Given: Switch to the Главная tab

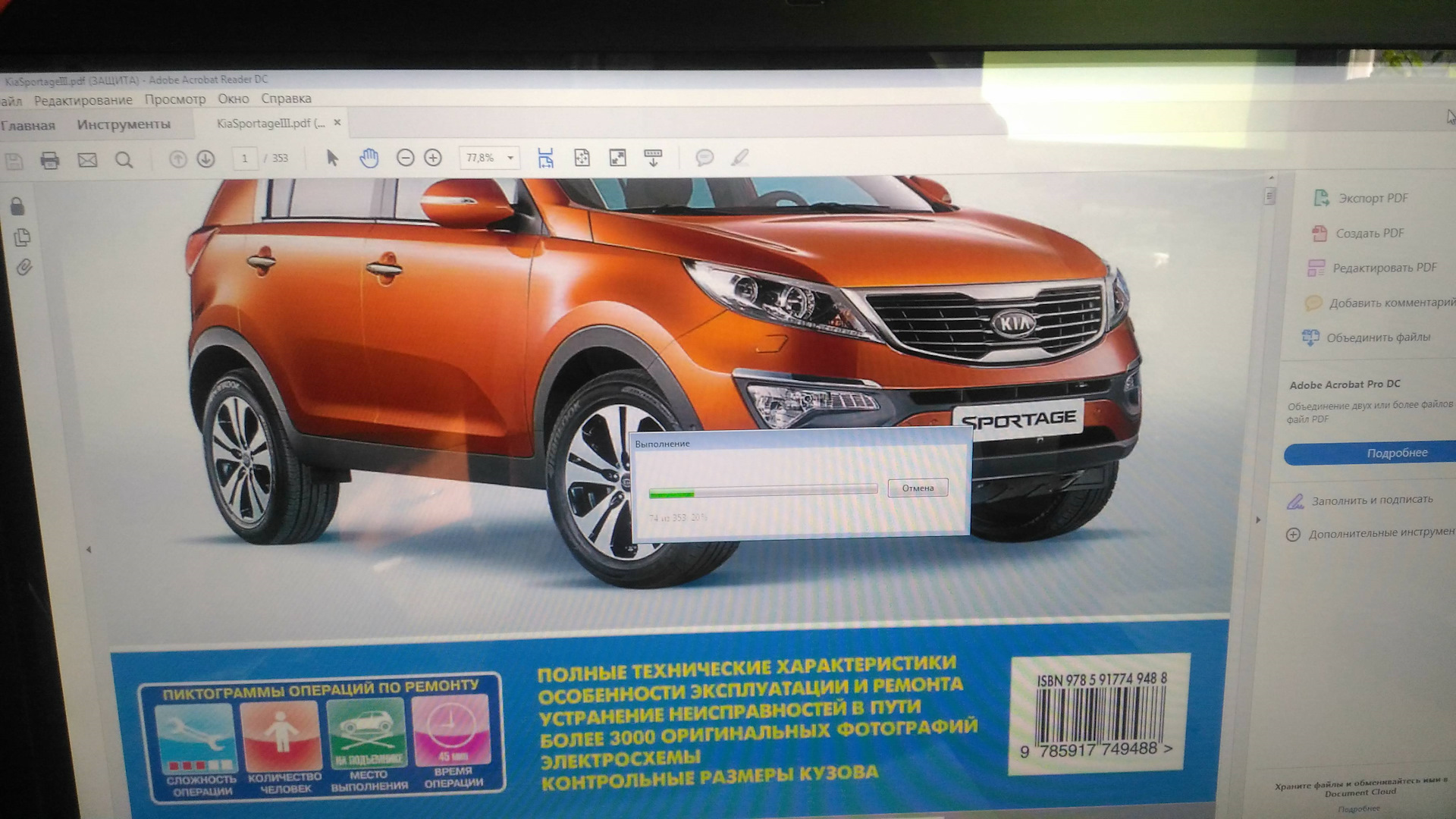Looking at the screenshot, I should point(28,126).
